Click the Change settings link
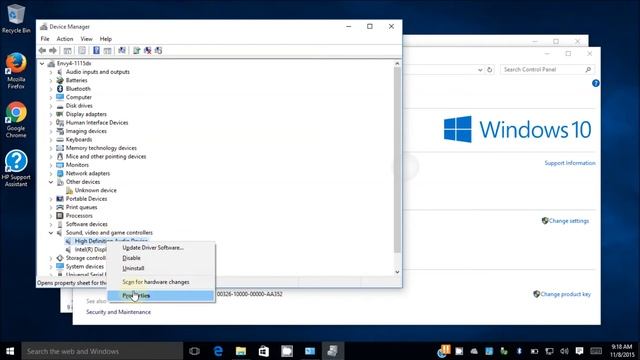This screenshot has width=640, height=360. pos(569,221)
